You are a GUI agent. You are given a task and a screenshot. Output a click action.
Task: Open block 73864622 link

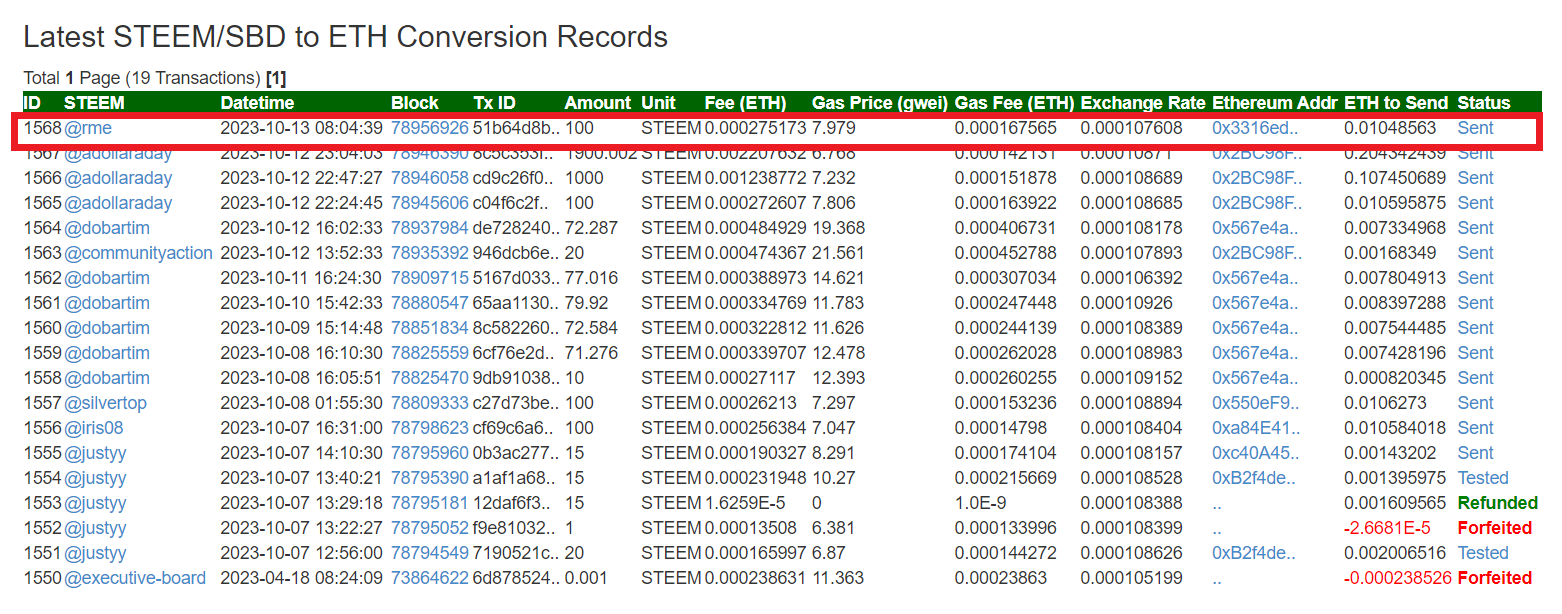430,578
